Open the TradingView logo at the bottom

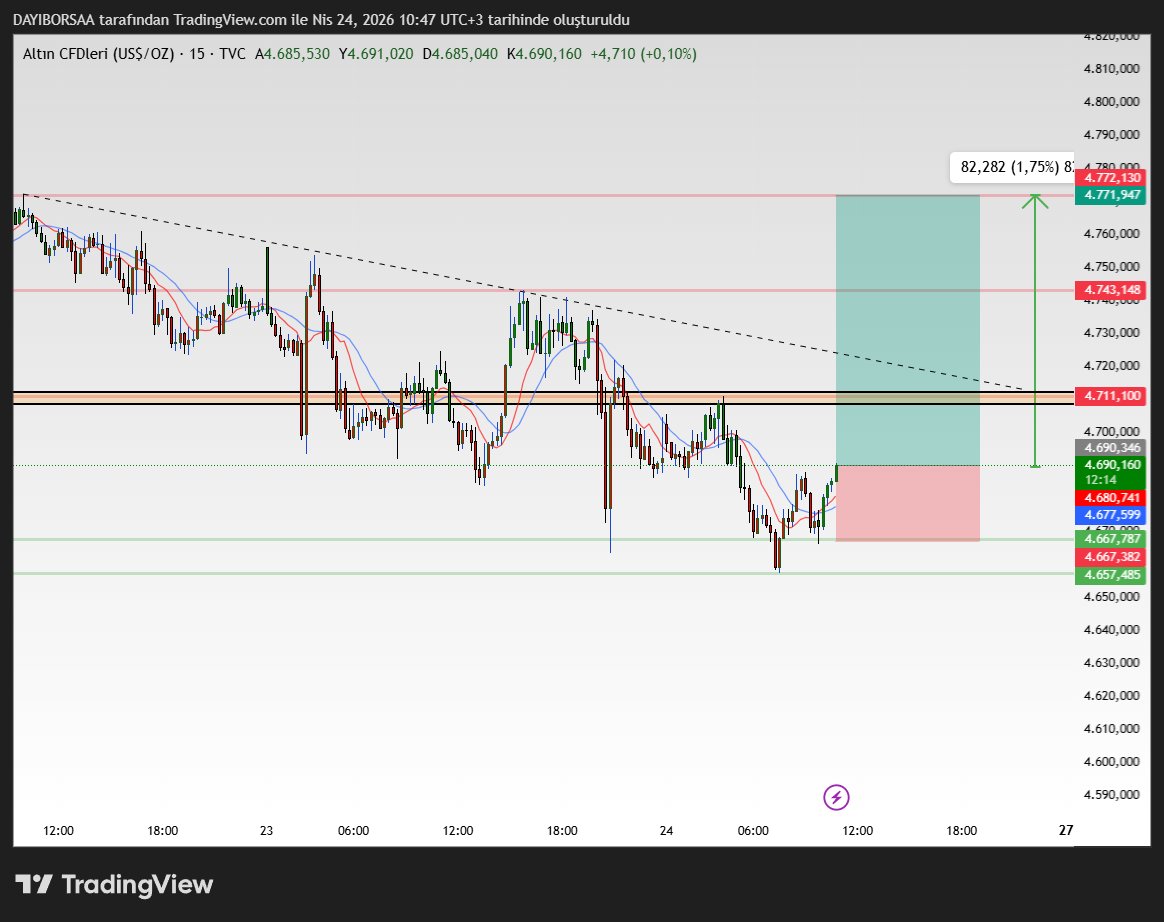(x=114, y=884)
